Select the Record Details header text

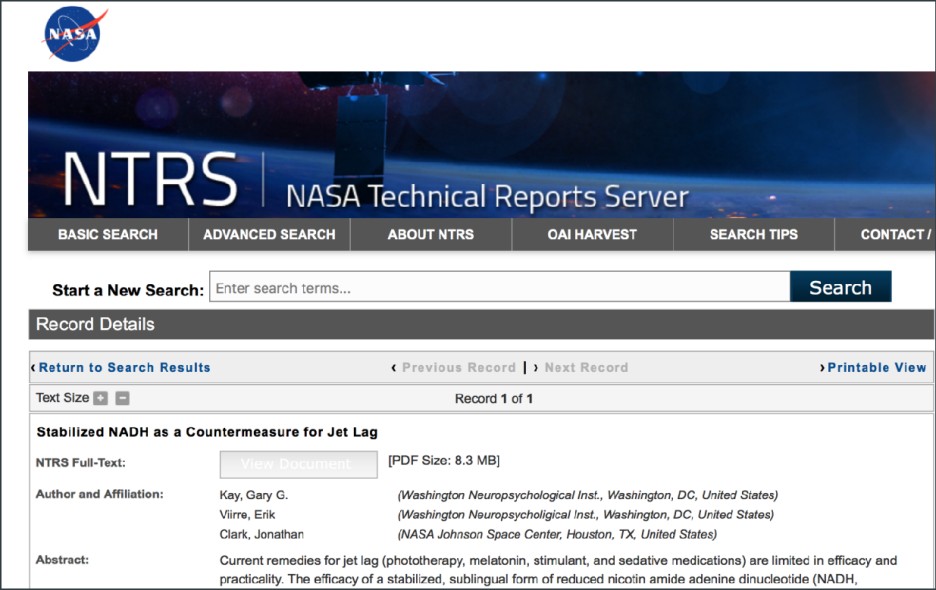(95, 324)
